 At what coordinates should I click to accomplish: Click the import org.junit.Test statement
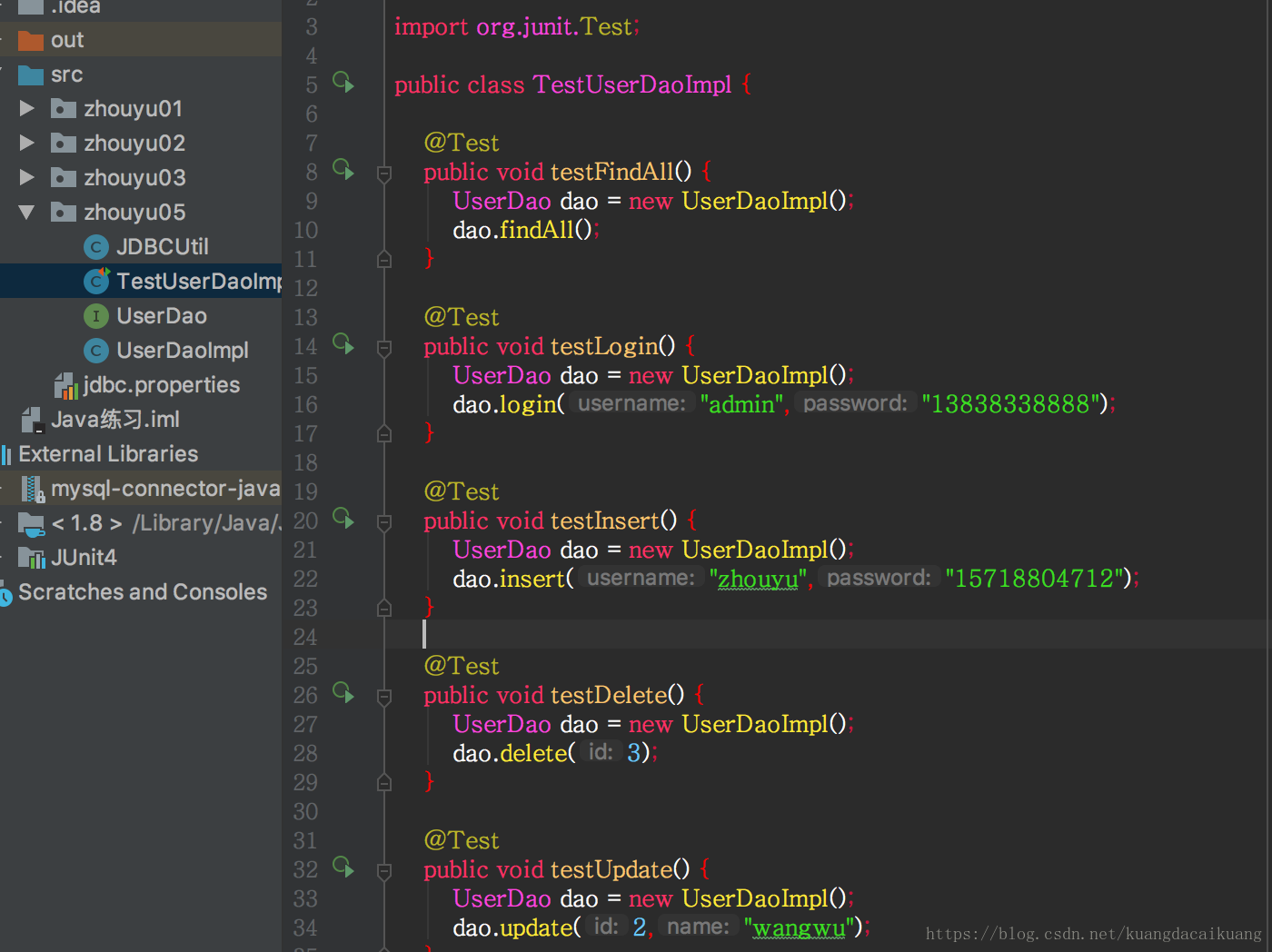pos(517,26)
